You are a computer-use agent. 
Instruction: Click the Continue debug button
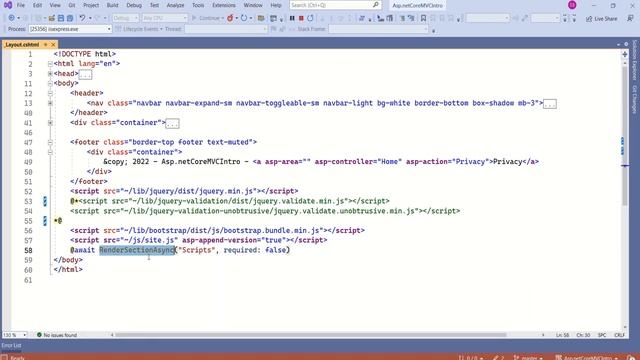207,18
